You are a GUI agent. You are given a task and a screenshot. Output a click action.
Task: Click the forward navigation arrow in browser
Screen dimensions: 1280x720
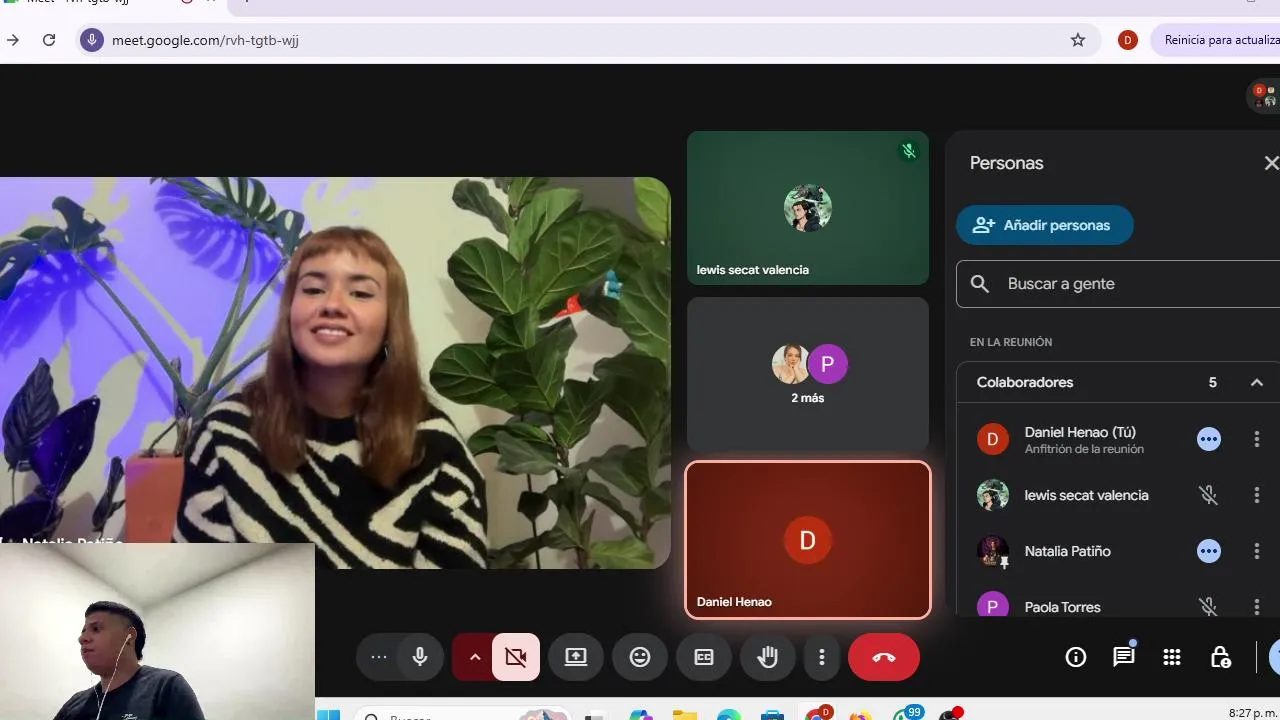pyautogui.click(x=12, y=40)
